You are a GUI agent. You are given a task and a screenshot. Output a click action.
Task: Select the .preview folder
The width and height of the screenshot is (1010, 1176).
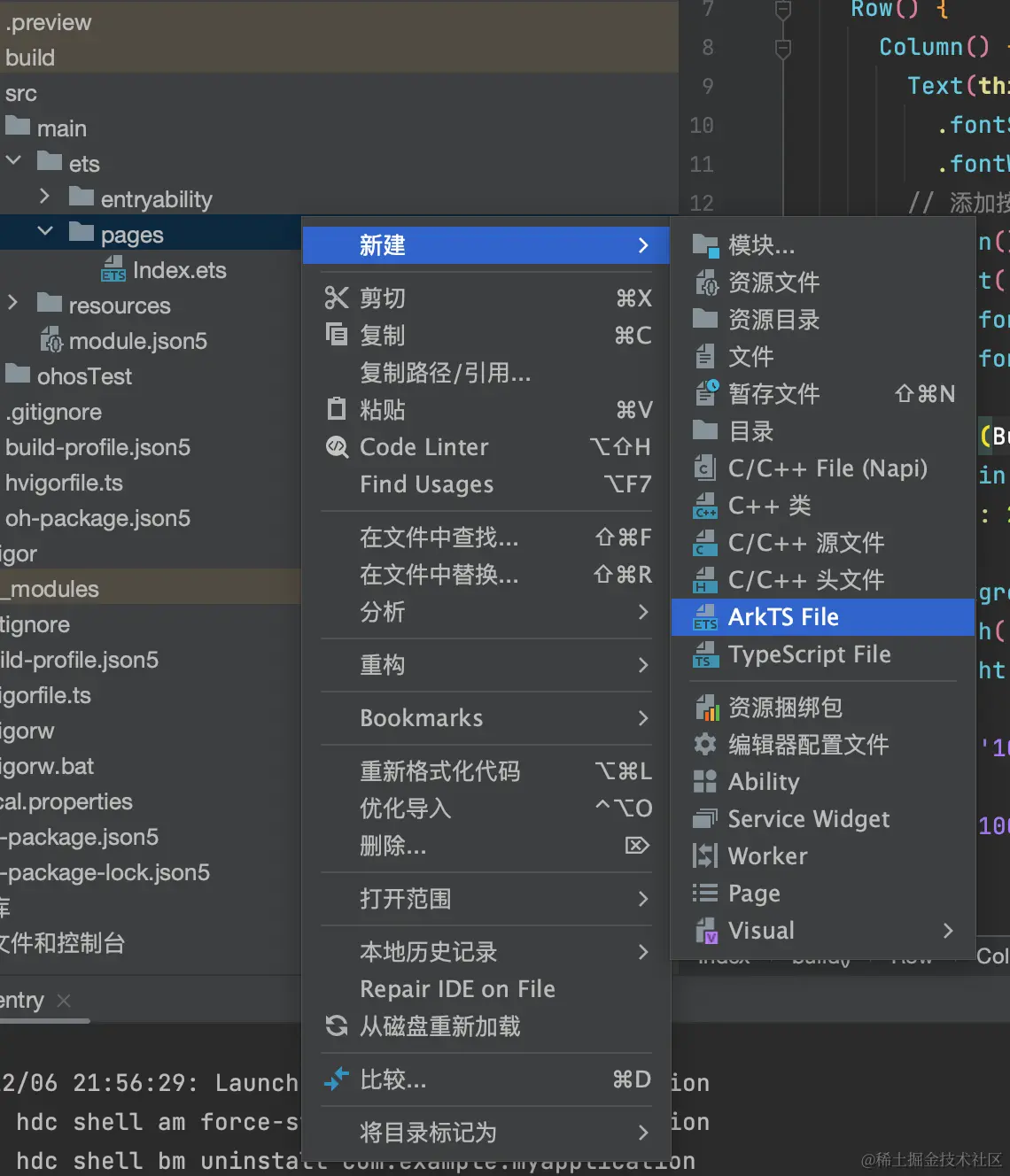pyautogui.click(x=48, y=22)
